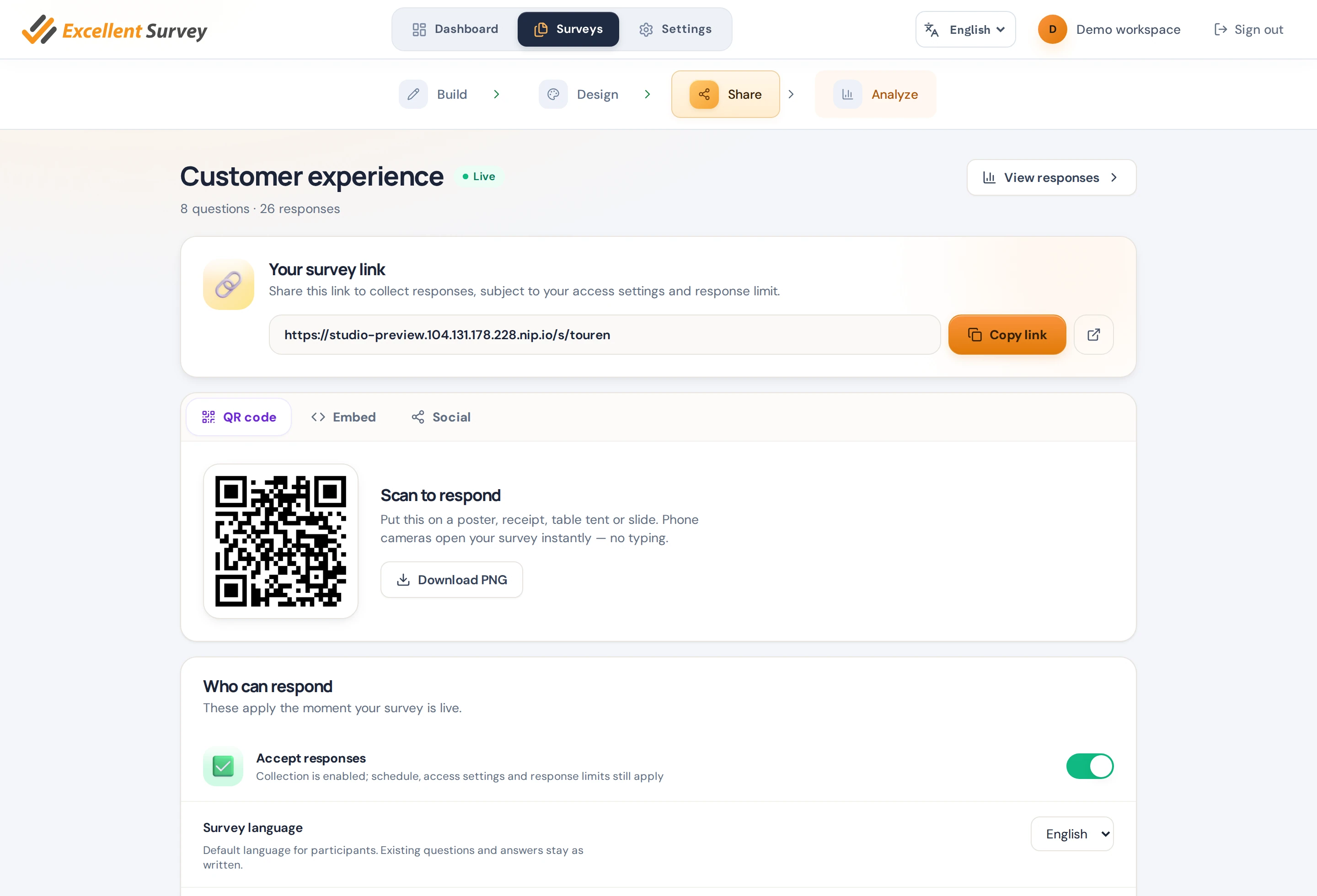Click the Who can respond heading

268,686
